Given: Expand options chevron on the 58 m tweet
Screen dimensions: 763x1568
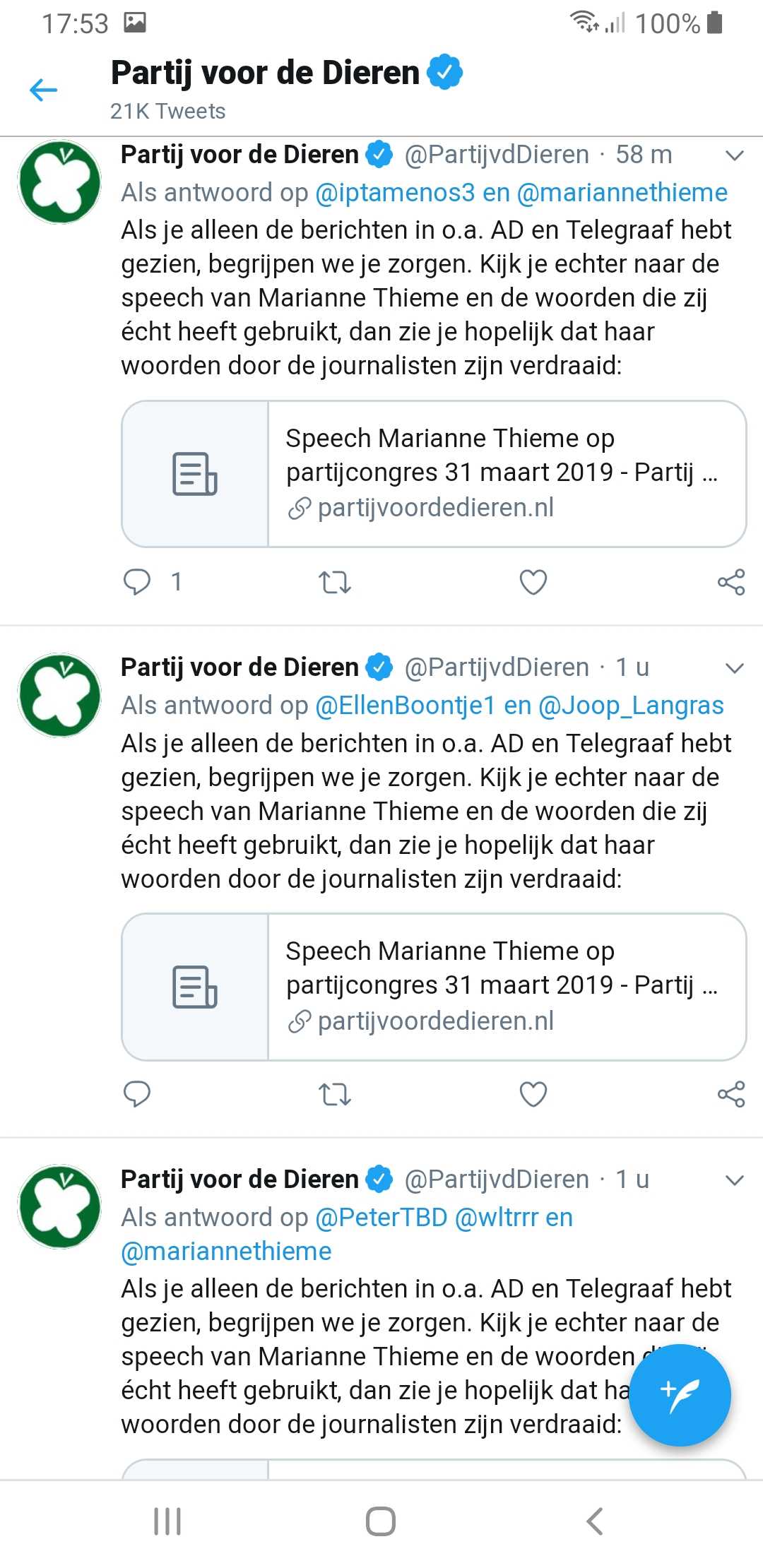Looking at the screenshot, I should [x=735, y=155].
